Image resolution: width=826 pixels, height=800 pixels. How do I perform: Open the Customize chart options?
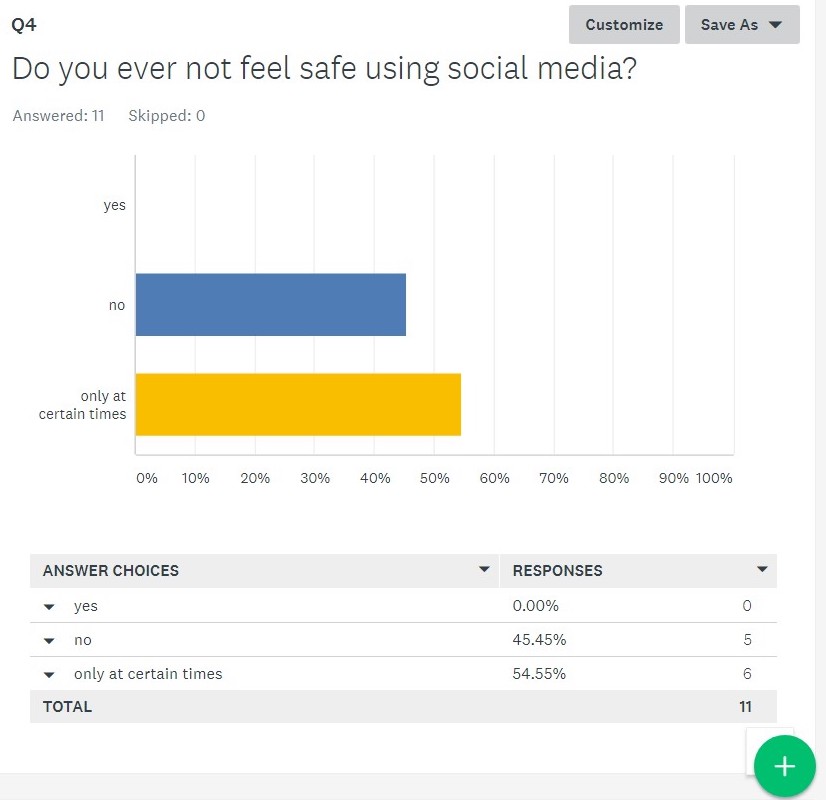tap(624, 25)
